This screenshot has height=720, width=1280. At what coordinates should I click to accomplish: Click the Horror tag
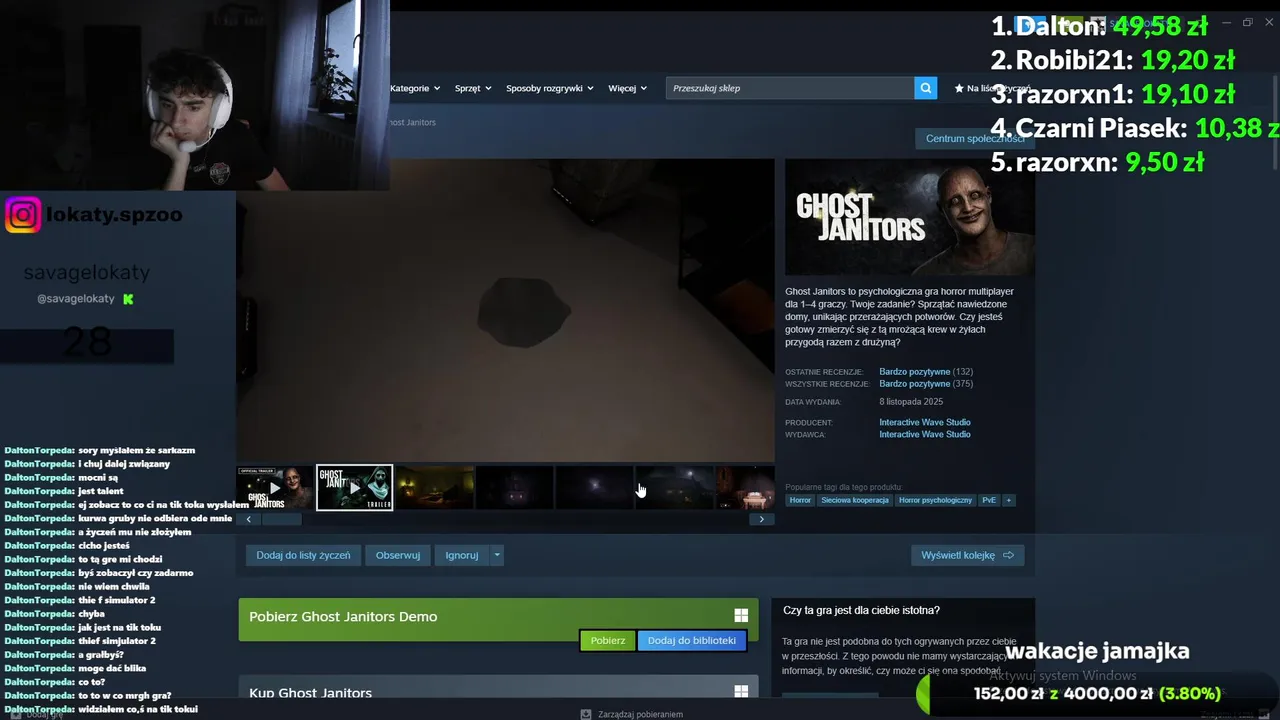point(800,500)
